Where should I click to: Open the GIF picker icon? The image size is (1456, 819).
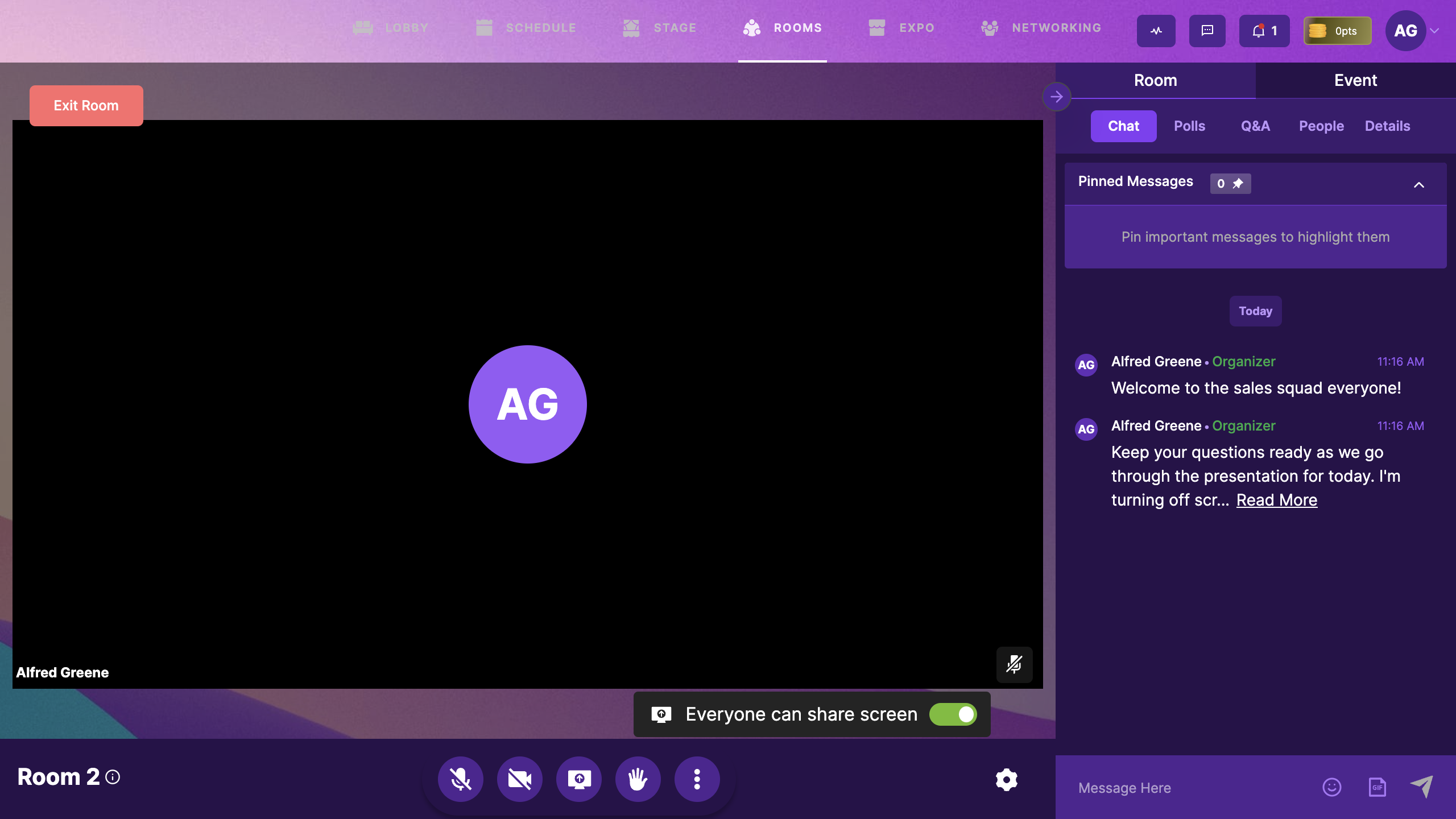click(1377, 787)
